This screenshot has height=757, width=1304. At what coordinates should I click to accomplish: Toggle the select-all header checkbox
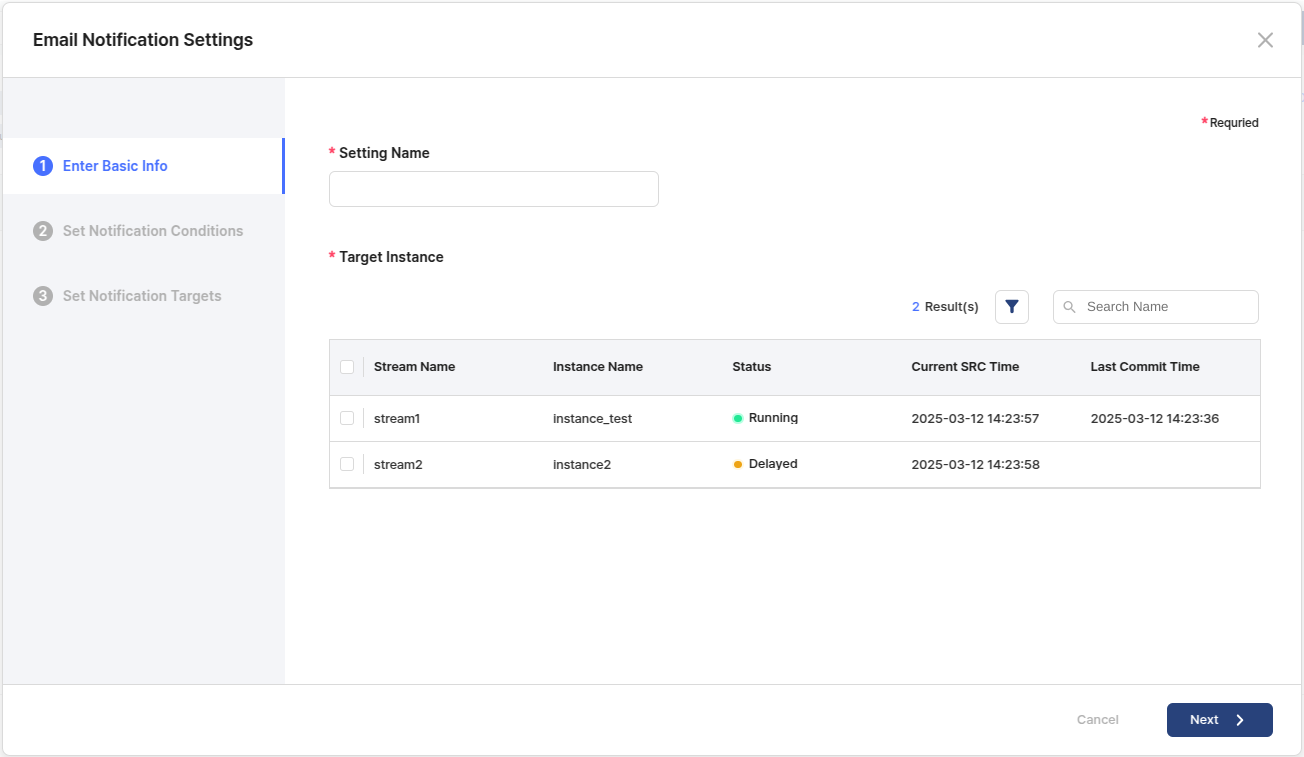coord(347,367)
